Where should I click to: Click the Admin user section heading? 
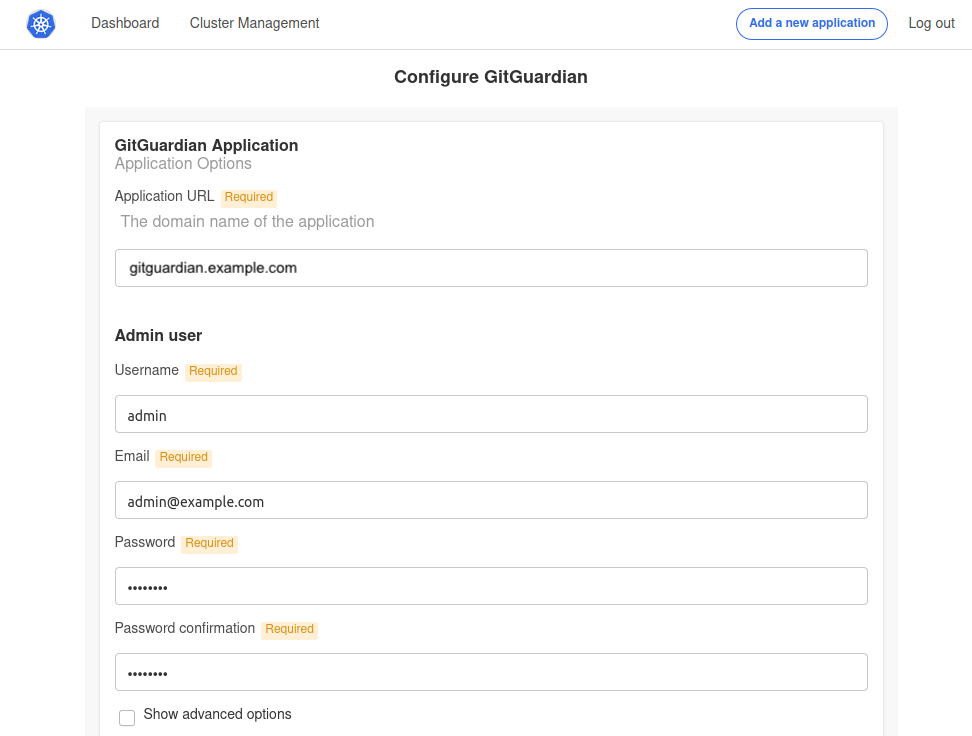point(158,335)
